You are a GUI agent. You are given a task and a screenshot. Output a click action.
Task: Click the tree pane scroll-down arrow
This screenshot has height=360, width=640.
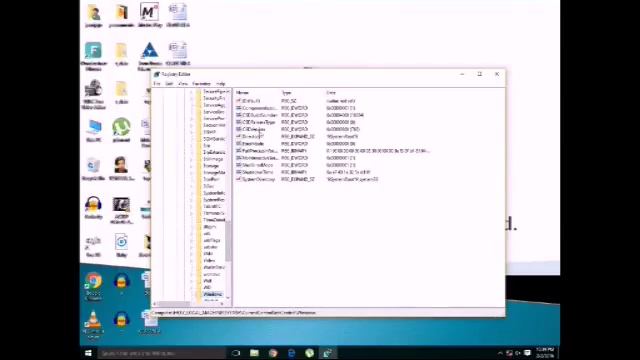[x=228, y=298]
